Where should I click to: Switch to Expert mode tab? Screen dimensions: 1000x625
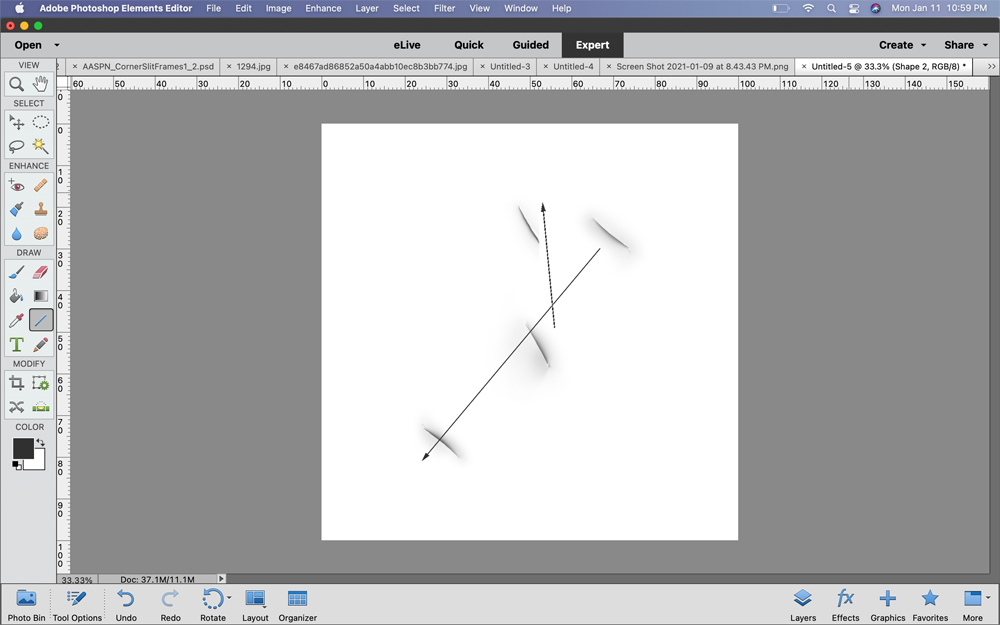[592, 45]
